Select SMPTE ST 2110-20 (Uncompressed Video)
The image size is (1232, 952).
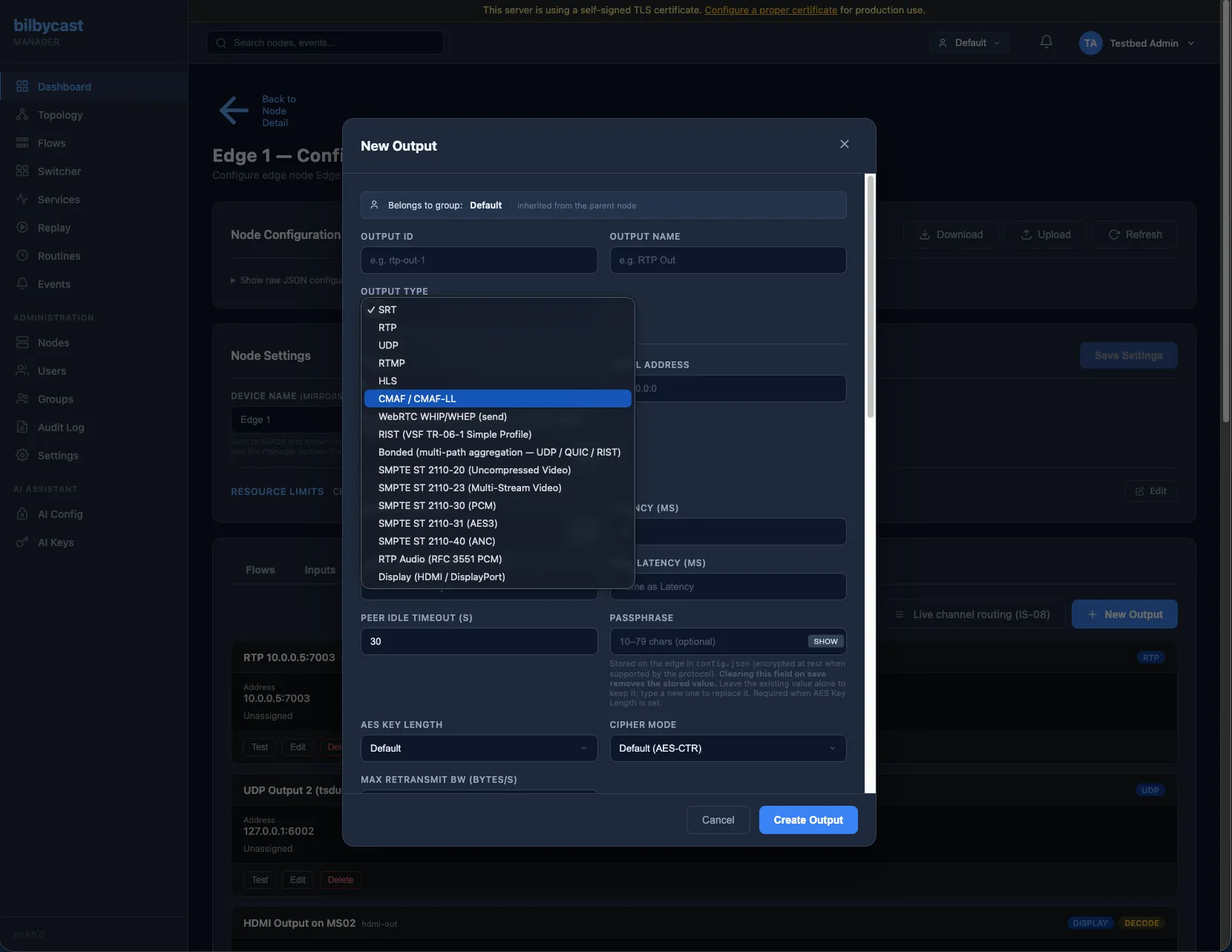click(497, 470)
